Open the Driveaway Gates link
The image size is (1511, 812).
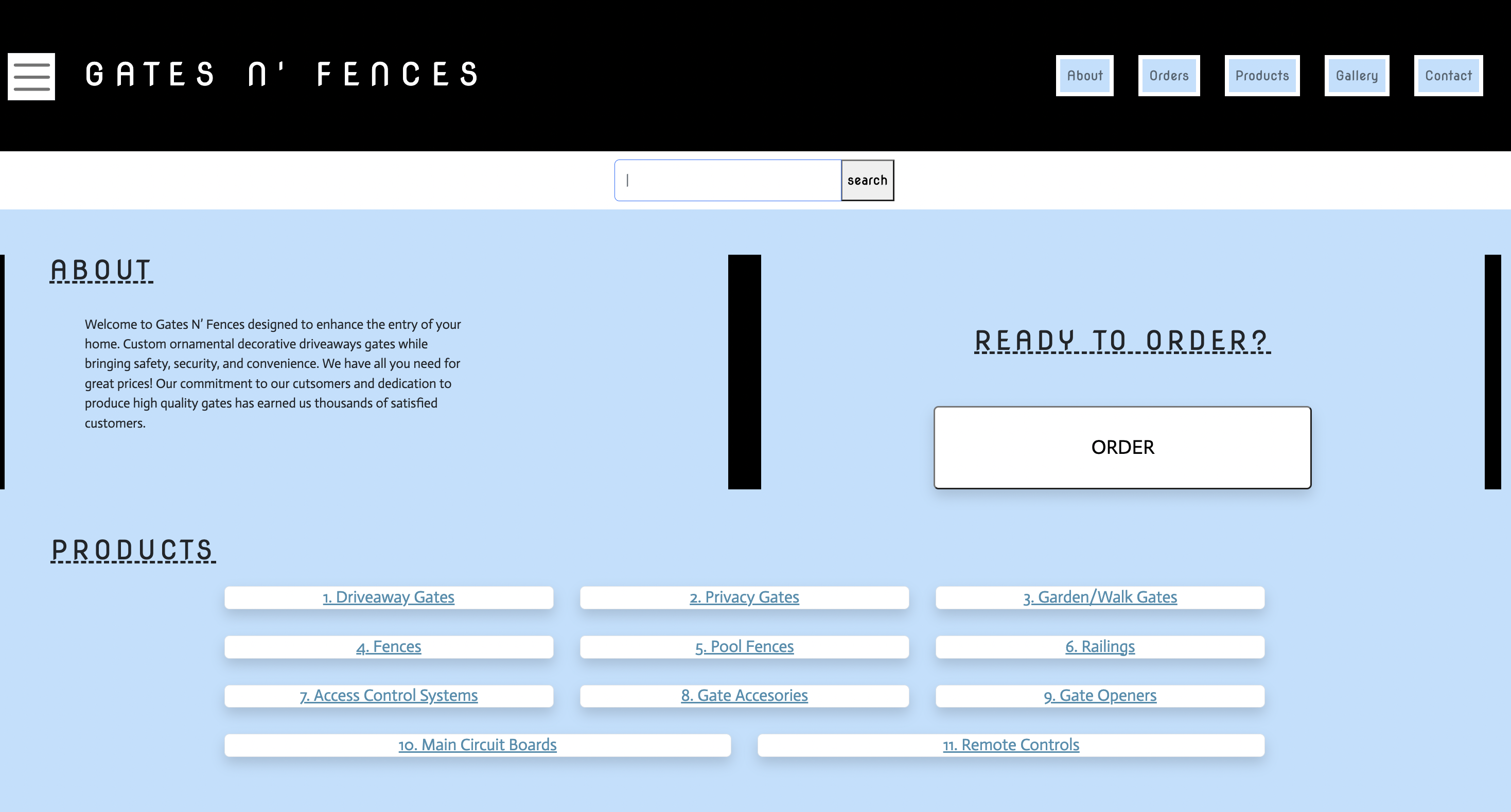click(389, 597)
